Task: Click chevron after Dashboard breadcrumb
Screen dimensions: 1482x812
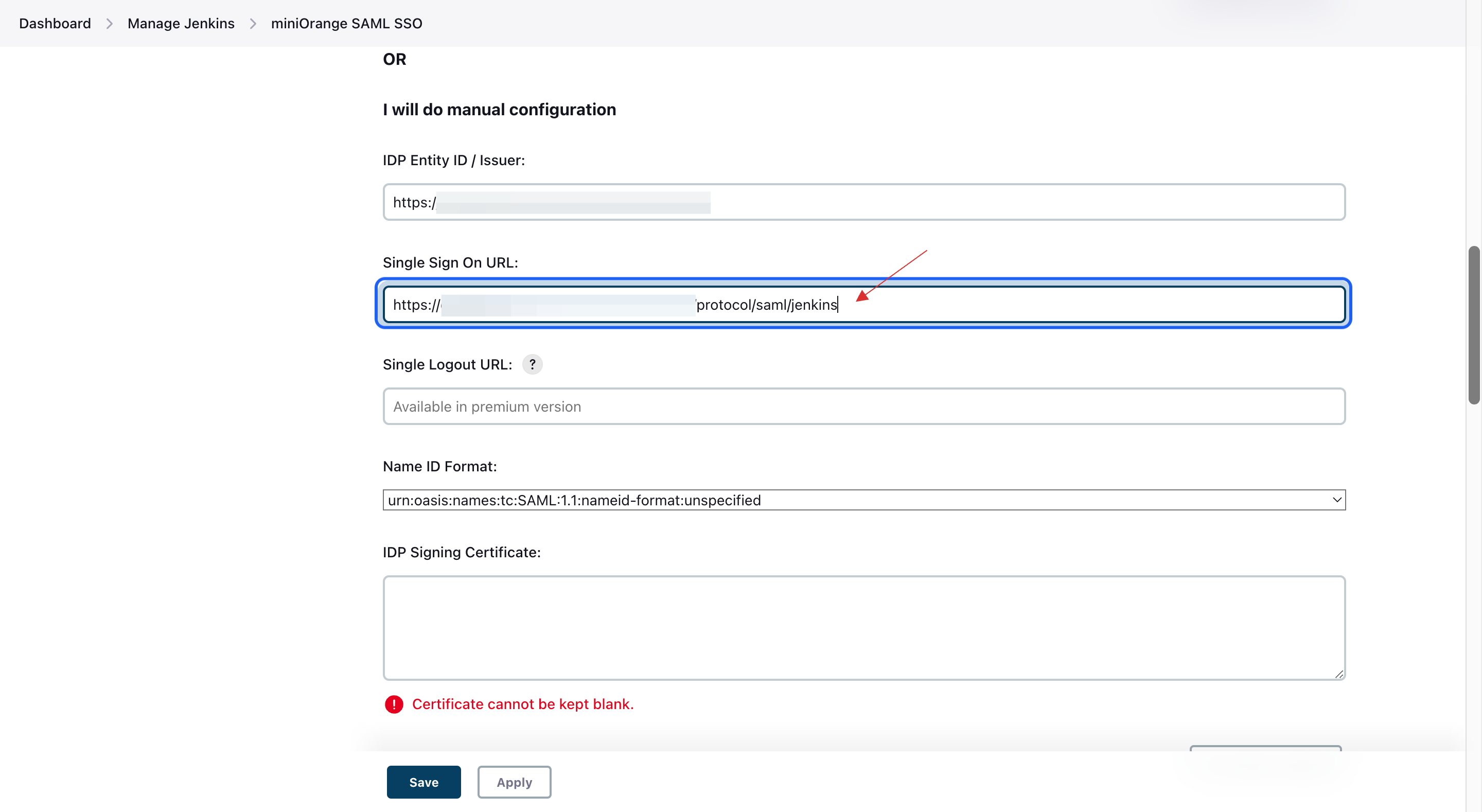Action: pyautogui.click(x=109, y=24)
